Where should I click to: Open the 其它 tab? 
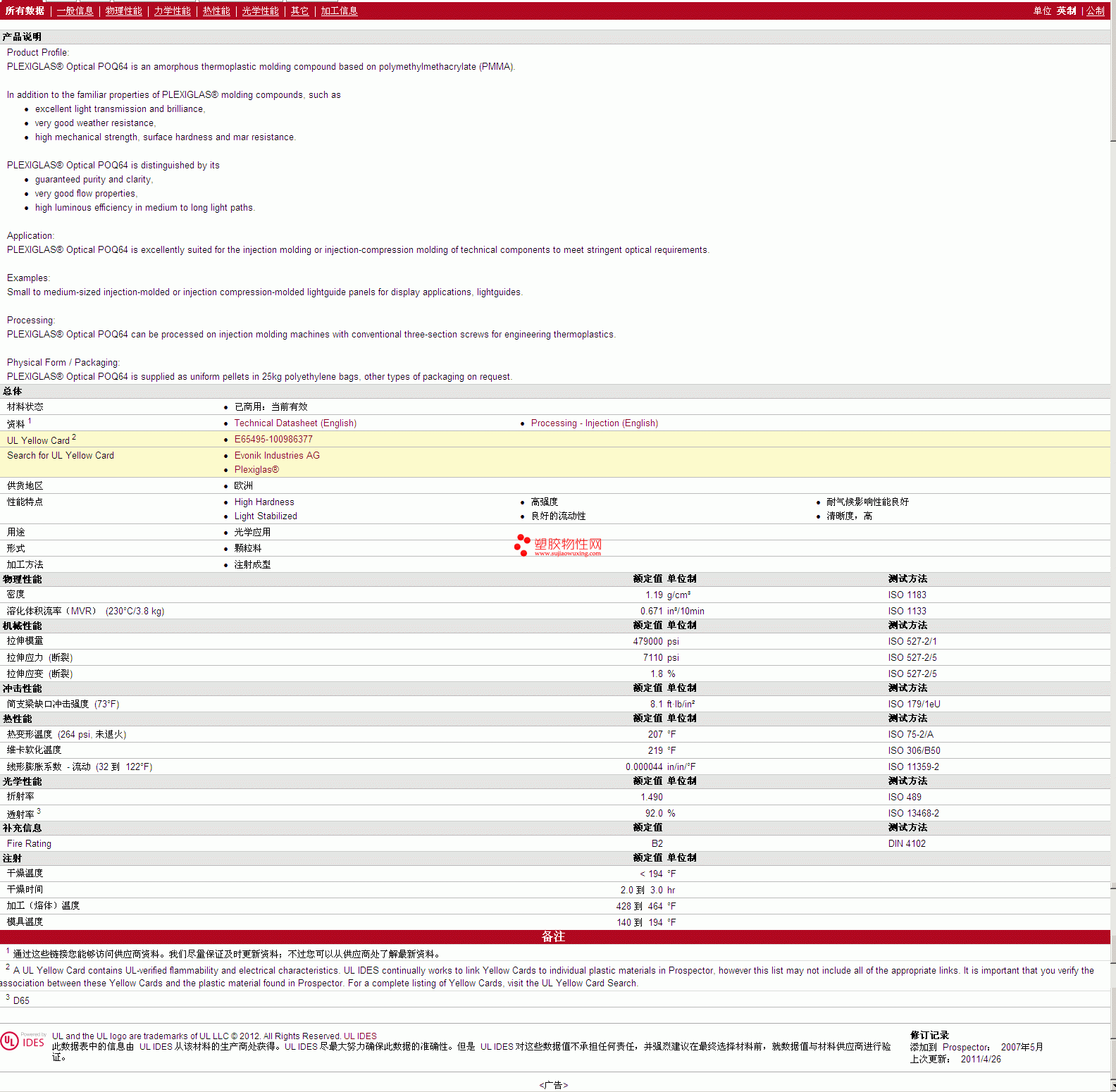pos(300,11)
